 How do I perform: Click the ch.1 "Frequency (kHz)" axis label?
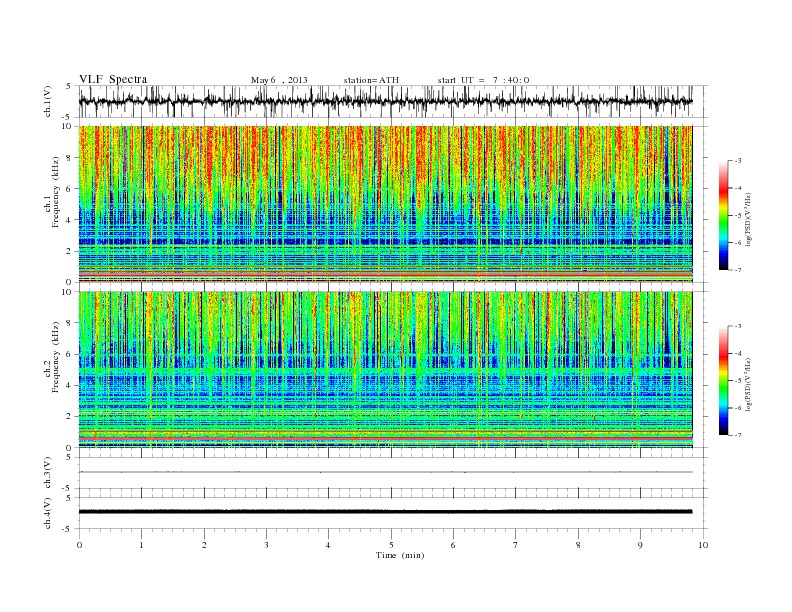coord(56,192)
